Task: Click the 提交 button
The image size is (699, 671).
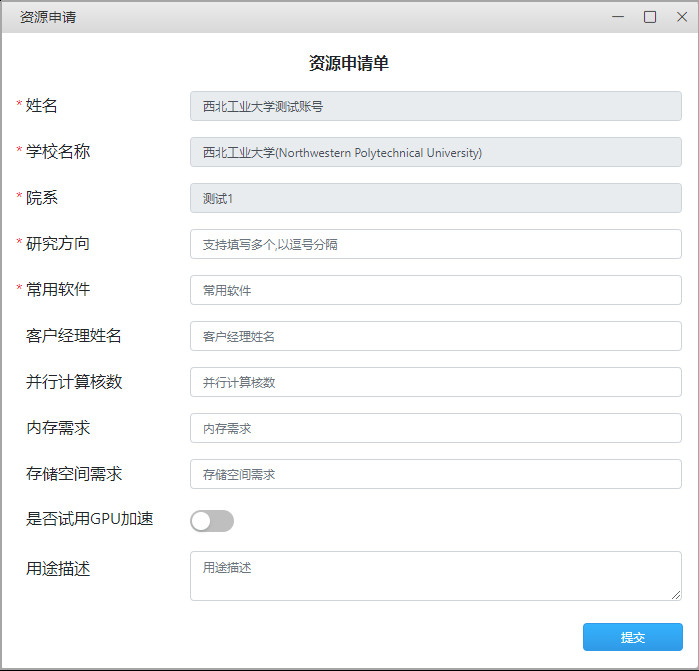Action: point(632,637)
